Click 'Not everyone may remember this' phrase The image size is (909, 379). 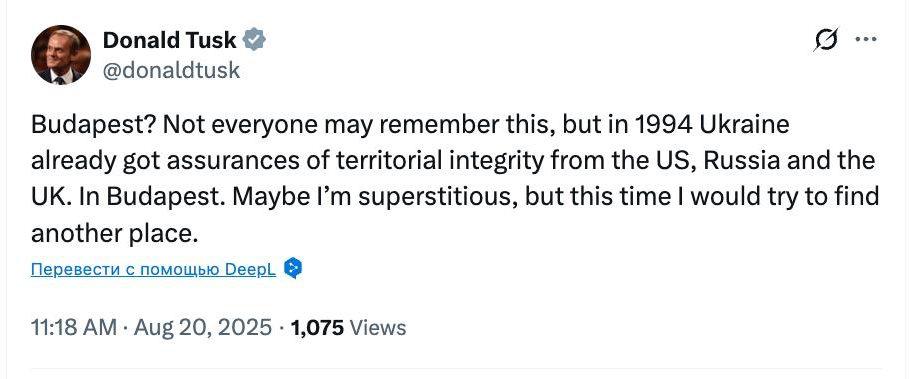click(x=329, y=125)
